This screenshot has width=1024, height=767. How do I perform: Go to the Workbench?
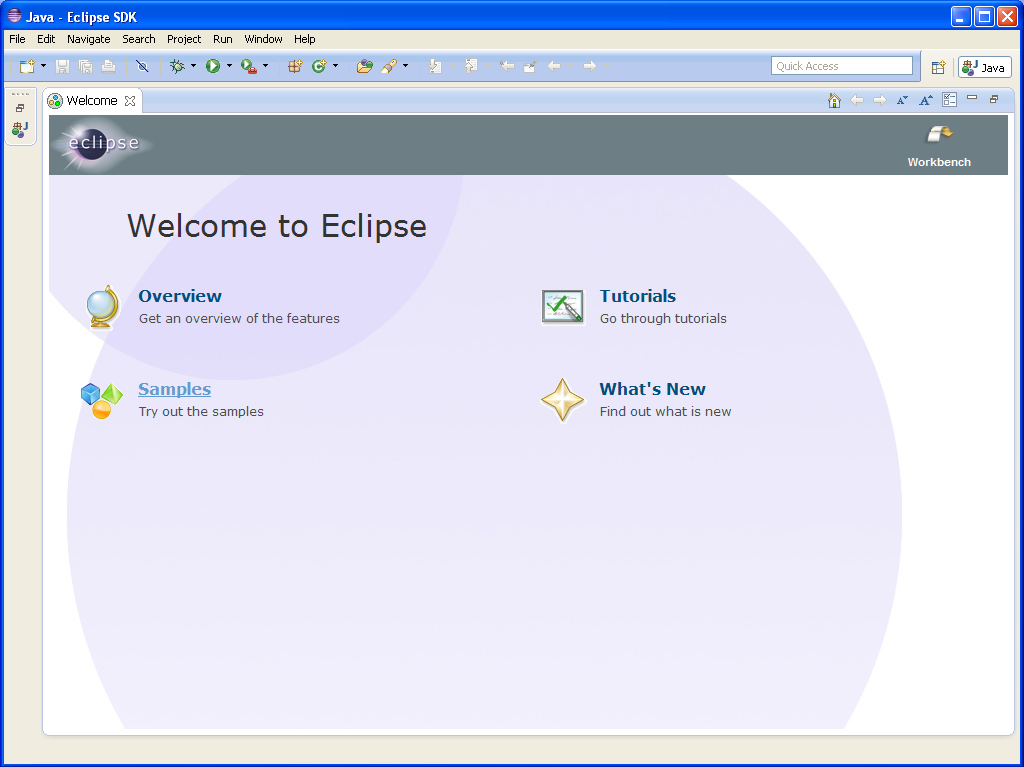coord(939,146)
